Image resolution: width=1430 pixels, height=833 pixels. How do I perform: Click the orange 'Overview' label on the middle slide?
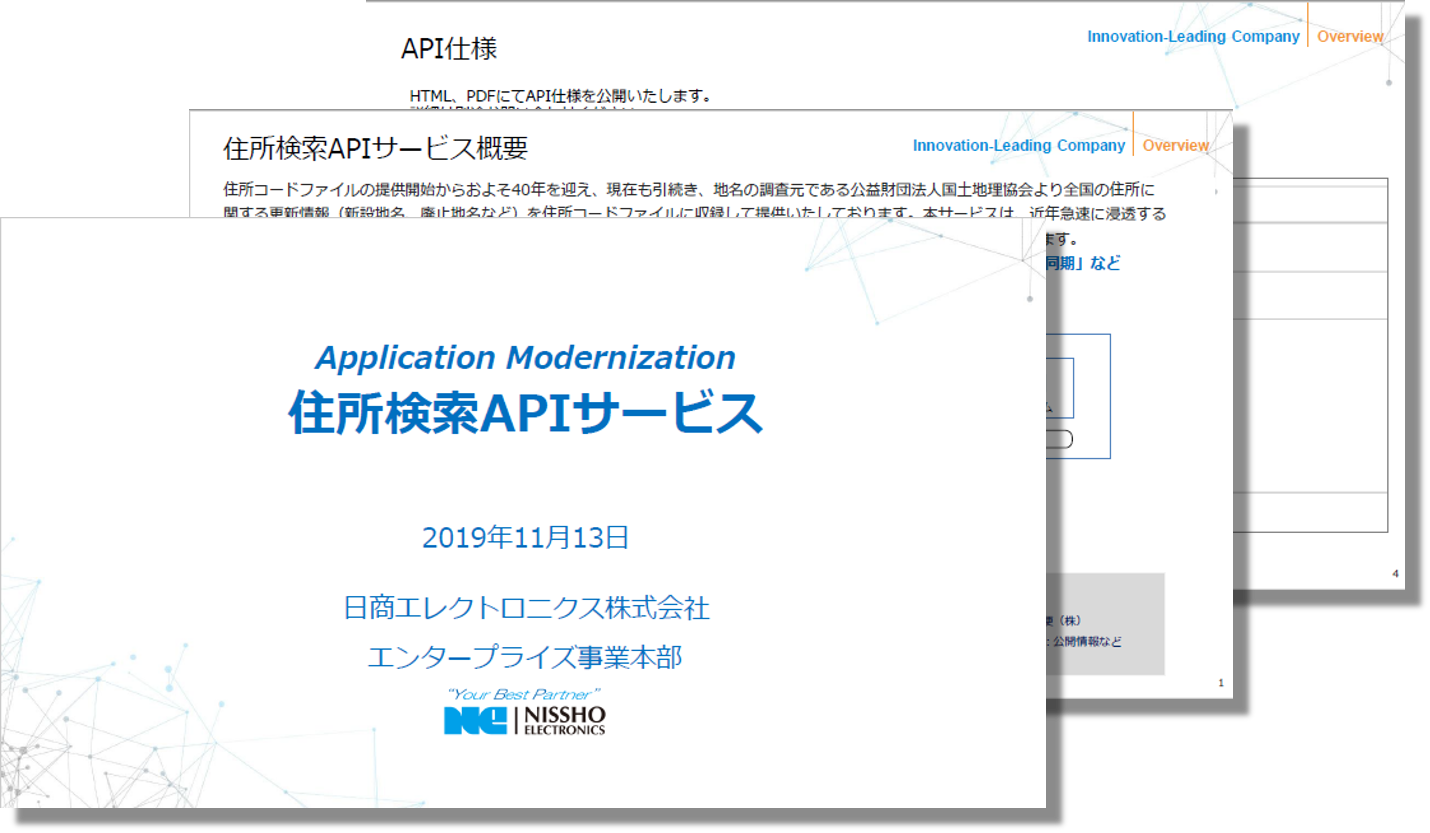pyautogui.click(x=1175, y=146)
